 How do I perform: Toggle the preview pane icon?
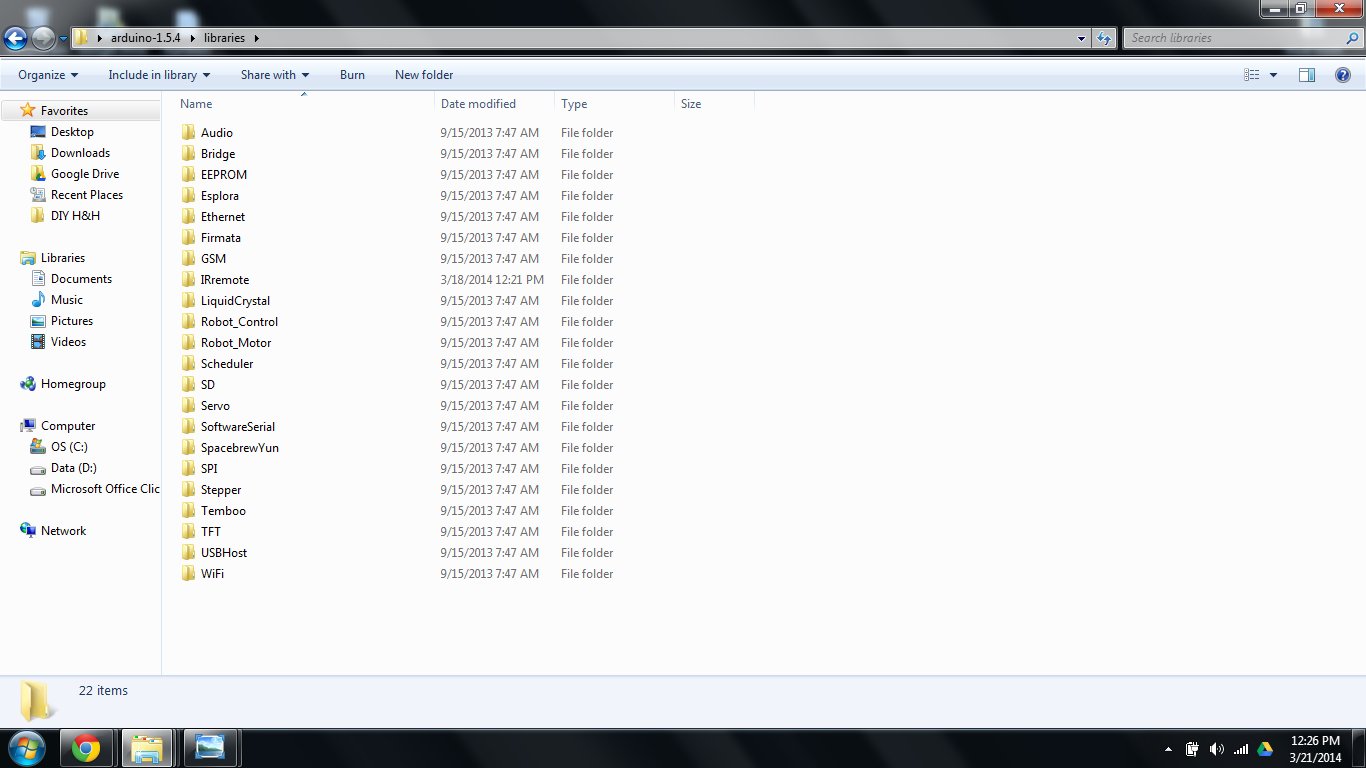pos(1307,75)
